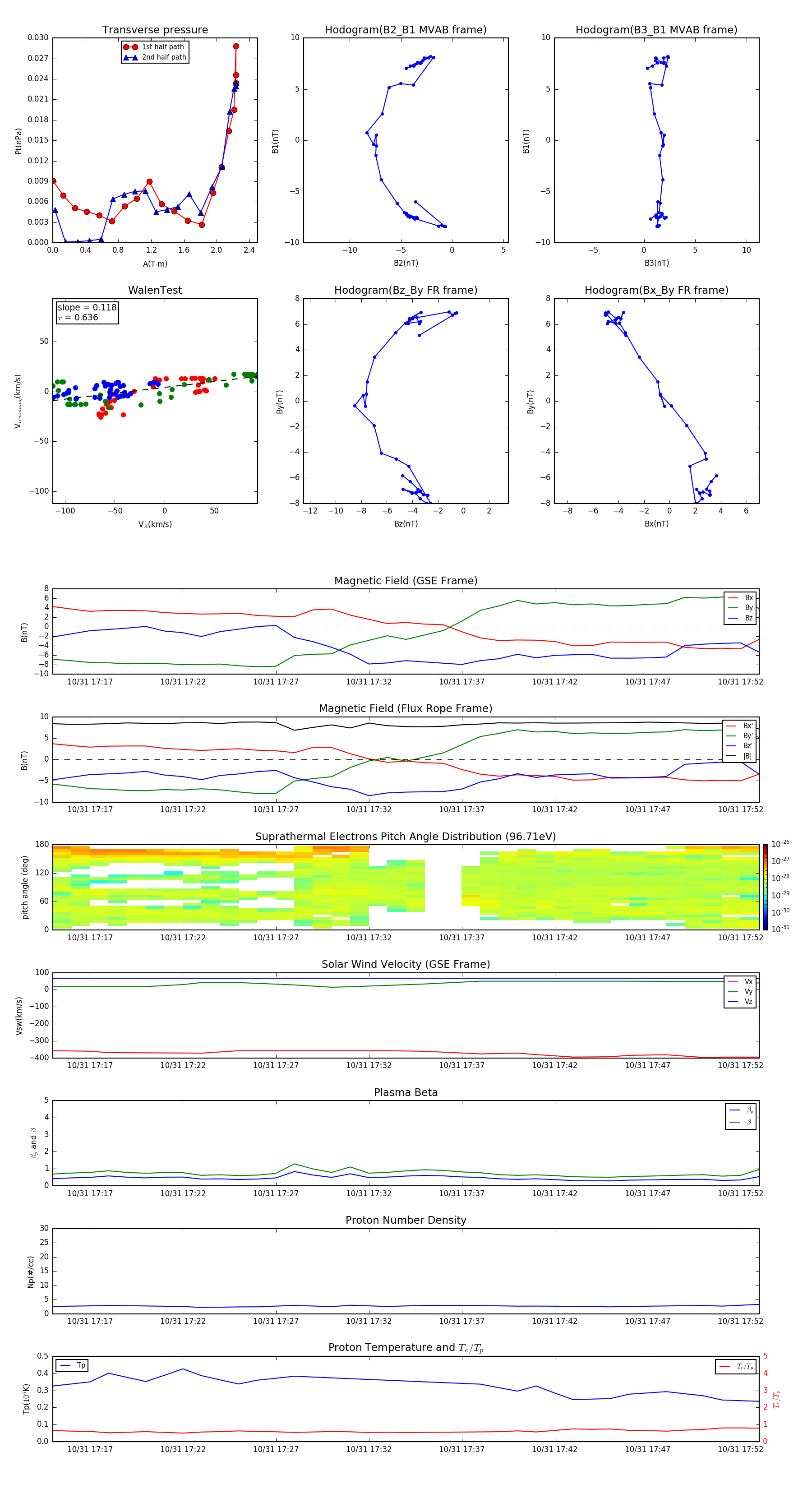812x1489 pixels.
Task: Select the Te/Tp legend entry
Action: pos(736,1366)
